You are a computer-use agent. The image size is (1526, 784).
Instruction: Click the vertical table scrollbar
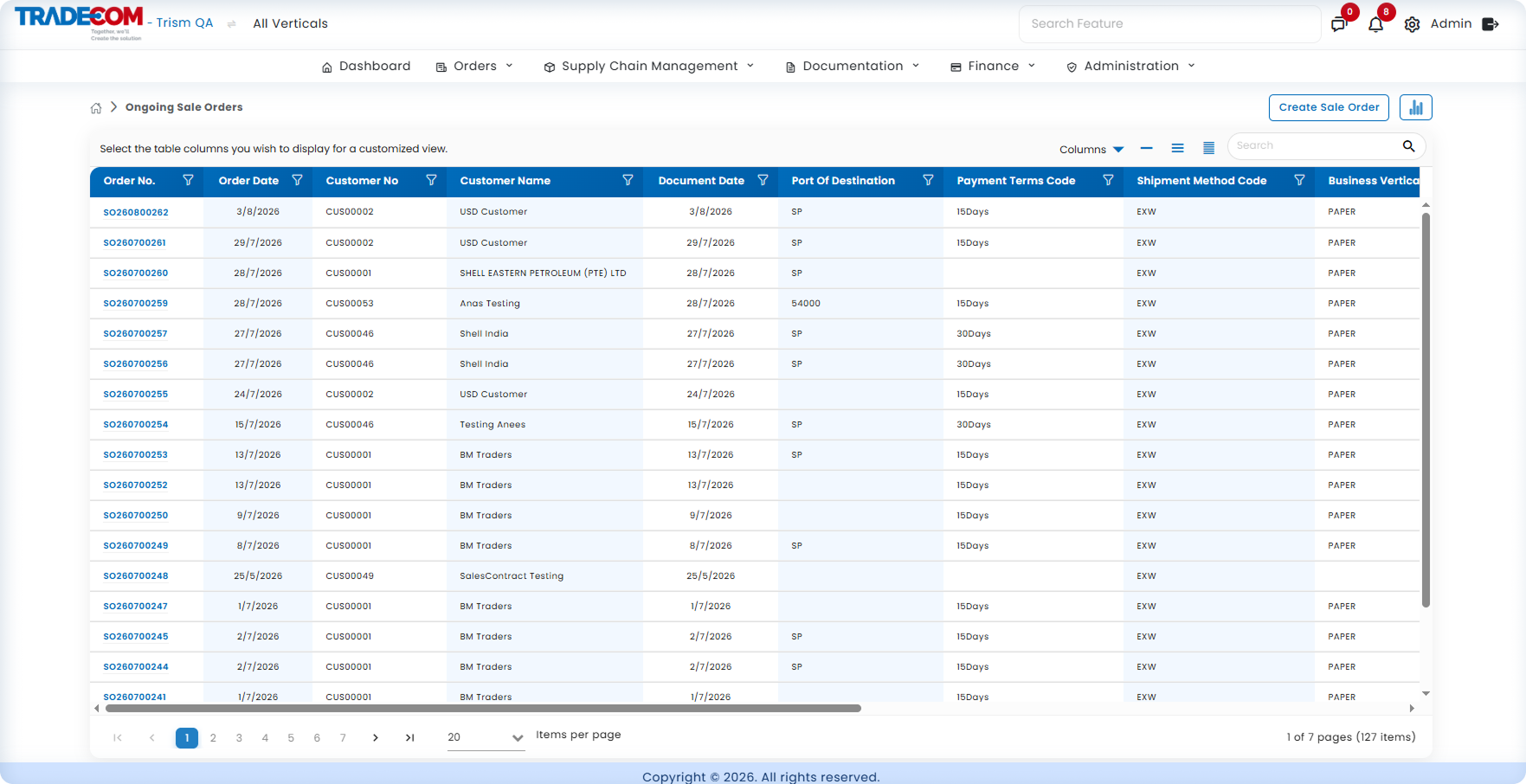click(x=1426, y=409)
